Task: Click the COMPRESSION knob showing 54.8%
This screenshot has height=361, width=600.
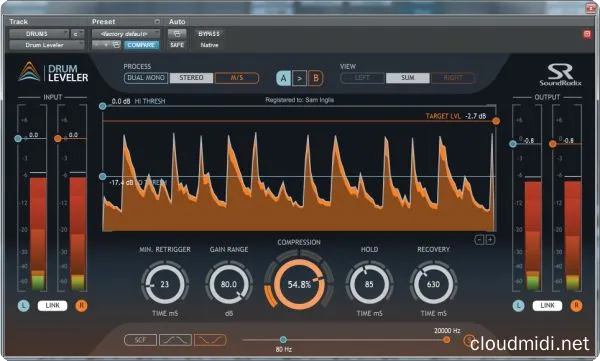Action: point(299,284)
